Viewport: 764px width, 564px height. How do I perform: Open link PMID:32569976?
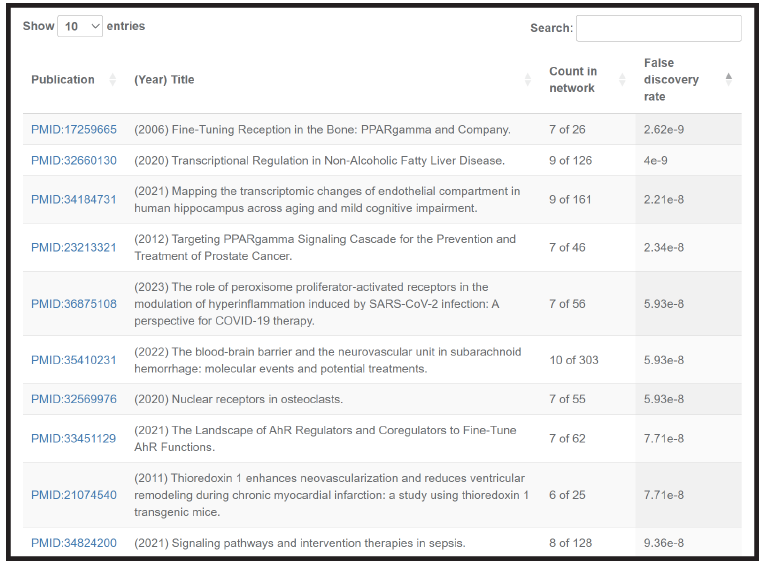pyautogui.click(x=74, y=399)
